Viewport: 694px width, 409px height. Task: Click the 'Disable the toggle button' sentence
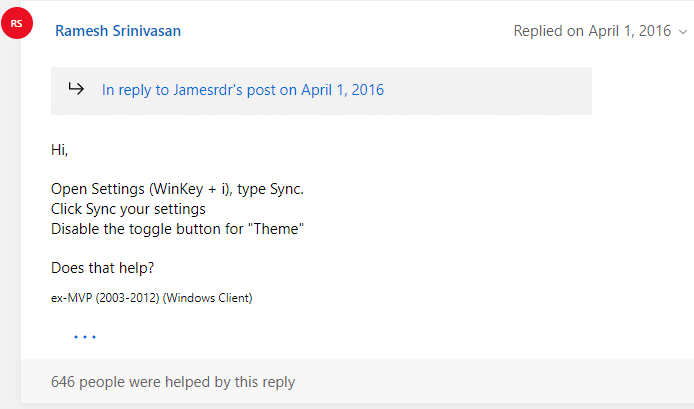(x=177, y=229)
